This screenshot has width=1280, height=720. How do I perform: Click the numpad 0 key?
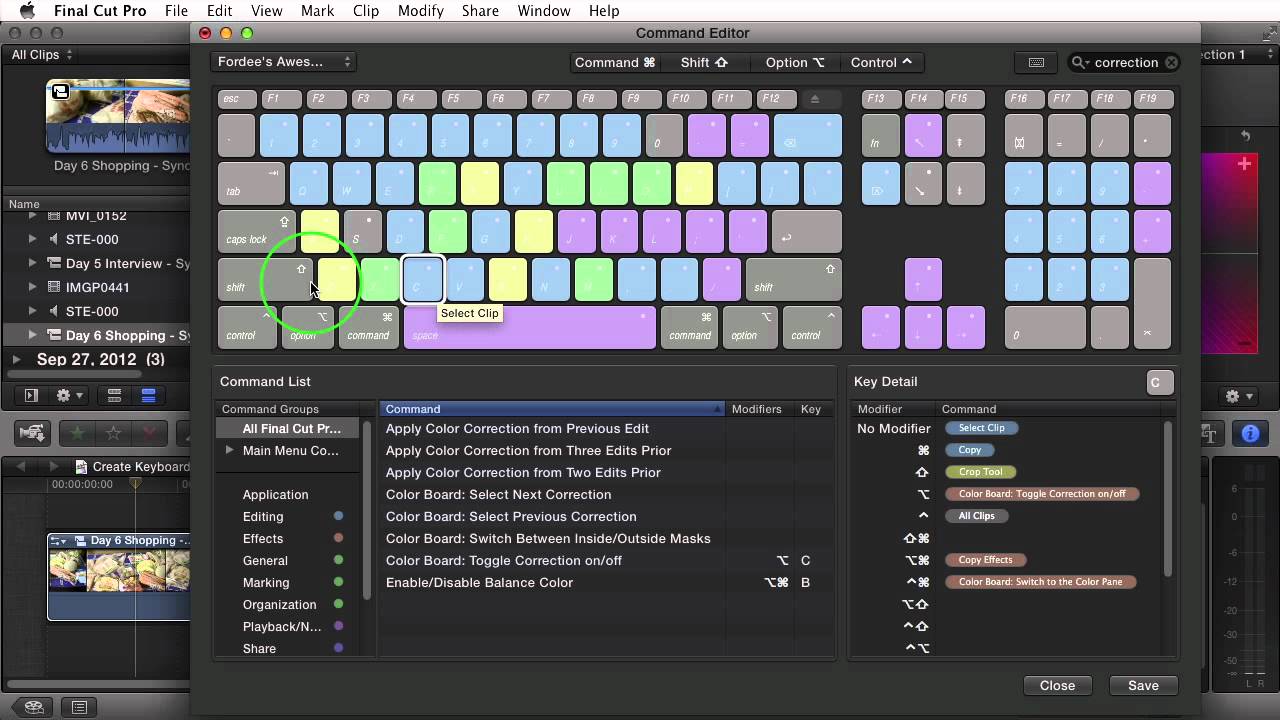(x=1044, y=327)
